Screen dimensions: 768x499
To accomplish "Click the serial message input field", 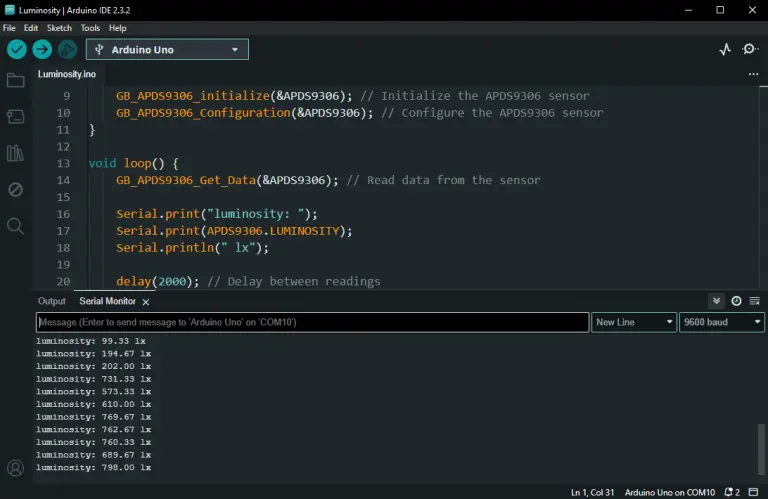I will click(312, 322).
